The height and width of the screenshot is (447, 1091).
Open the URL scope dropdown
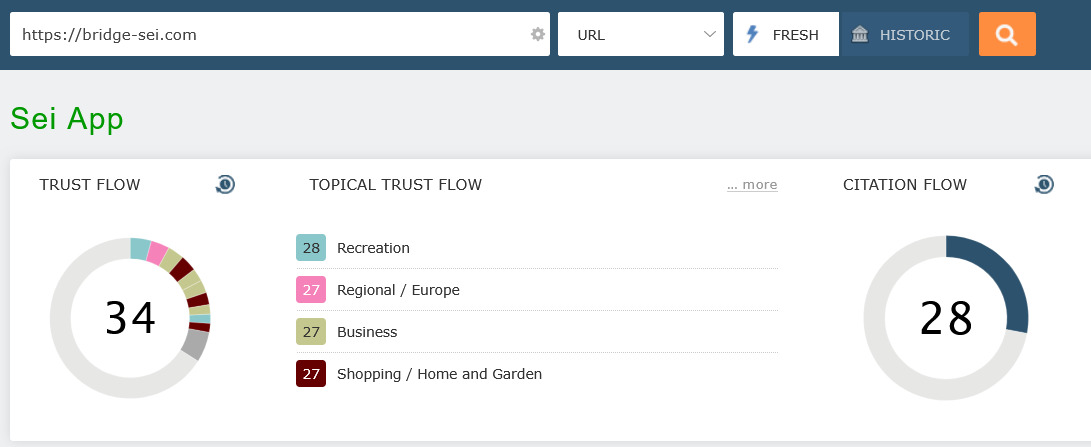coord(641,35)
